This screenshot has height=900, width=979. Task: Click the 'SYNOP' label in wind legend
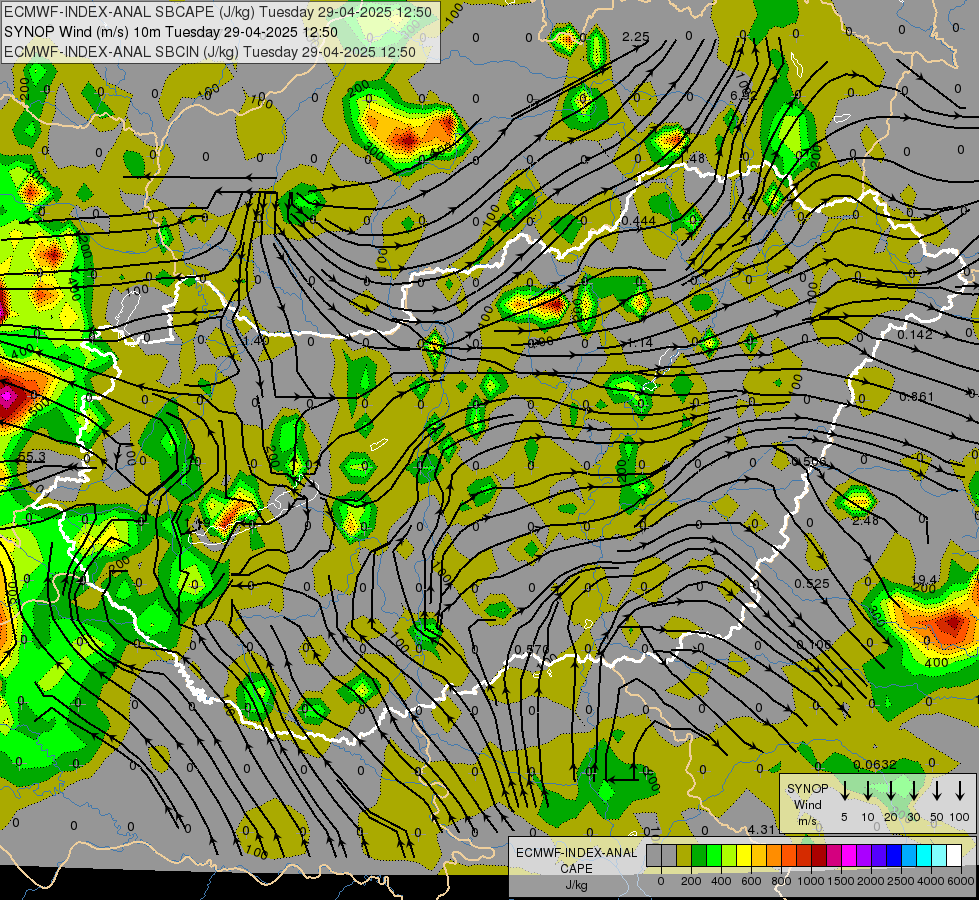[807, 788]
